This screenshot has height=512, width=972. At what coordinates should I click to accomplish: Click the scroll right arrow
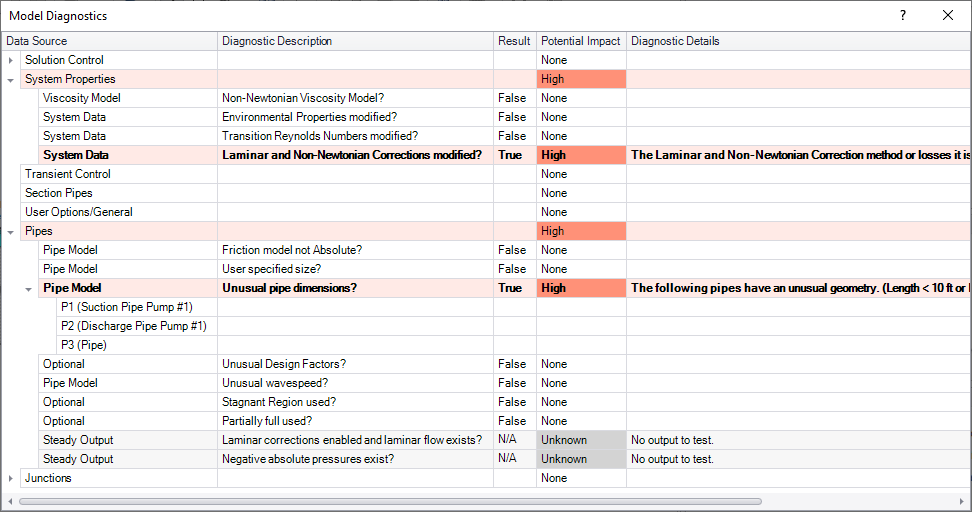pyautogui.click(x=961, y=501)
